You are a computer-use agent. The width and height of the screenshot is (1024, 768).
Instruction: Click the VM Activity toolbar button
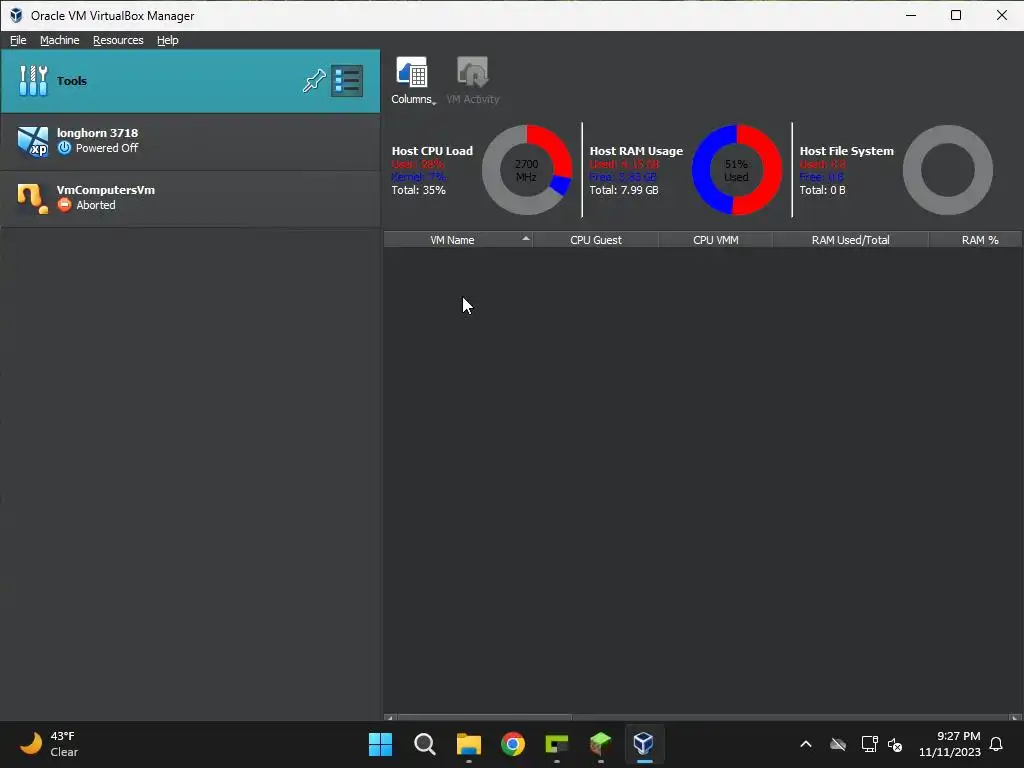(x=473, y=80)
